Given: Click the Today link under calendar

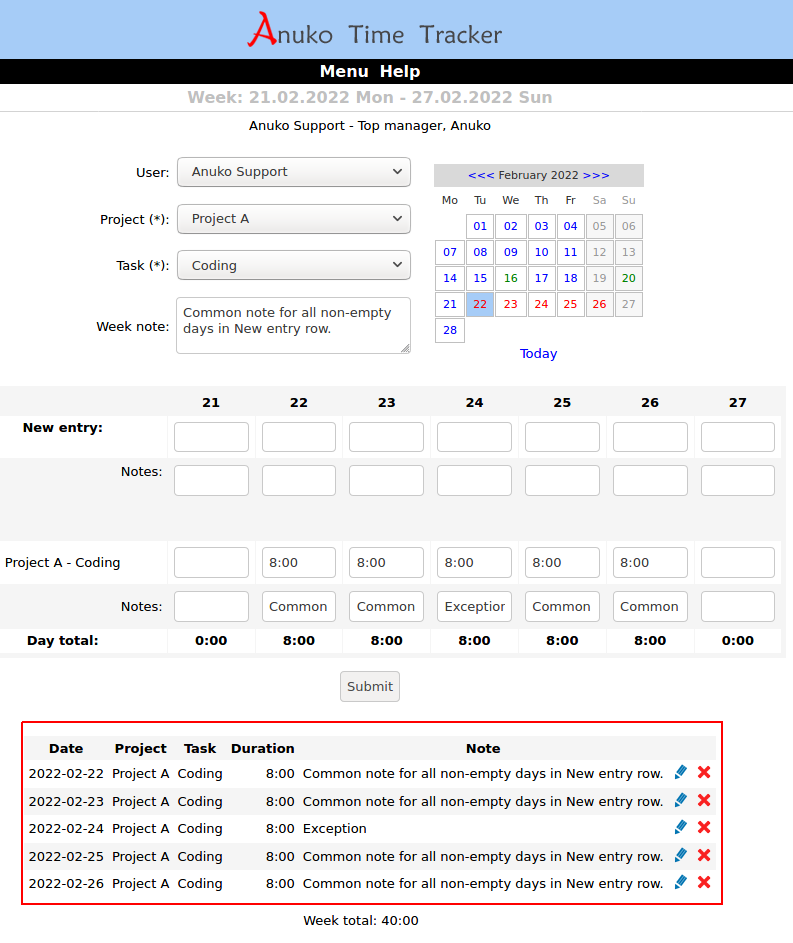Looking at the screenshot, I should [x=538, y=354].
